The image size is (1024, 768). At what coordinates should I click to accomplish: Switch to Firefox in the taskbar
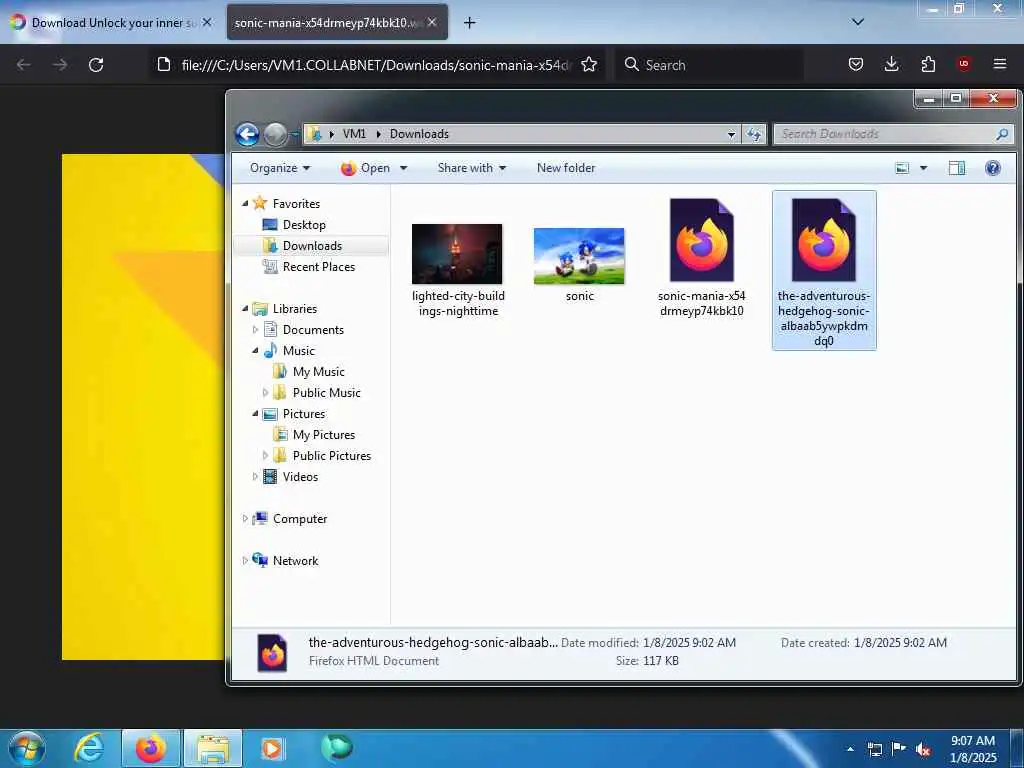(x=150, y=748)
